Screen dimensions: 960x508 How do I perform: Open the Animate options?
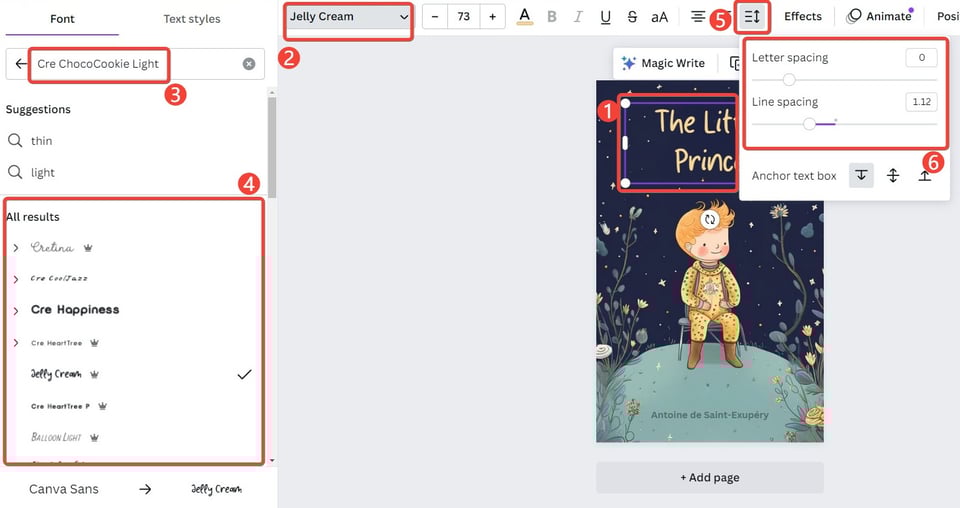coord(879,17)
